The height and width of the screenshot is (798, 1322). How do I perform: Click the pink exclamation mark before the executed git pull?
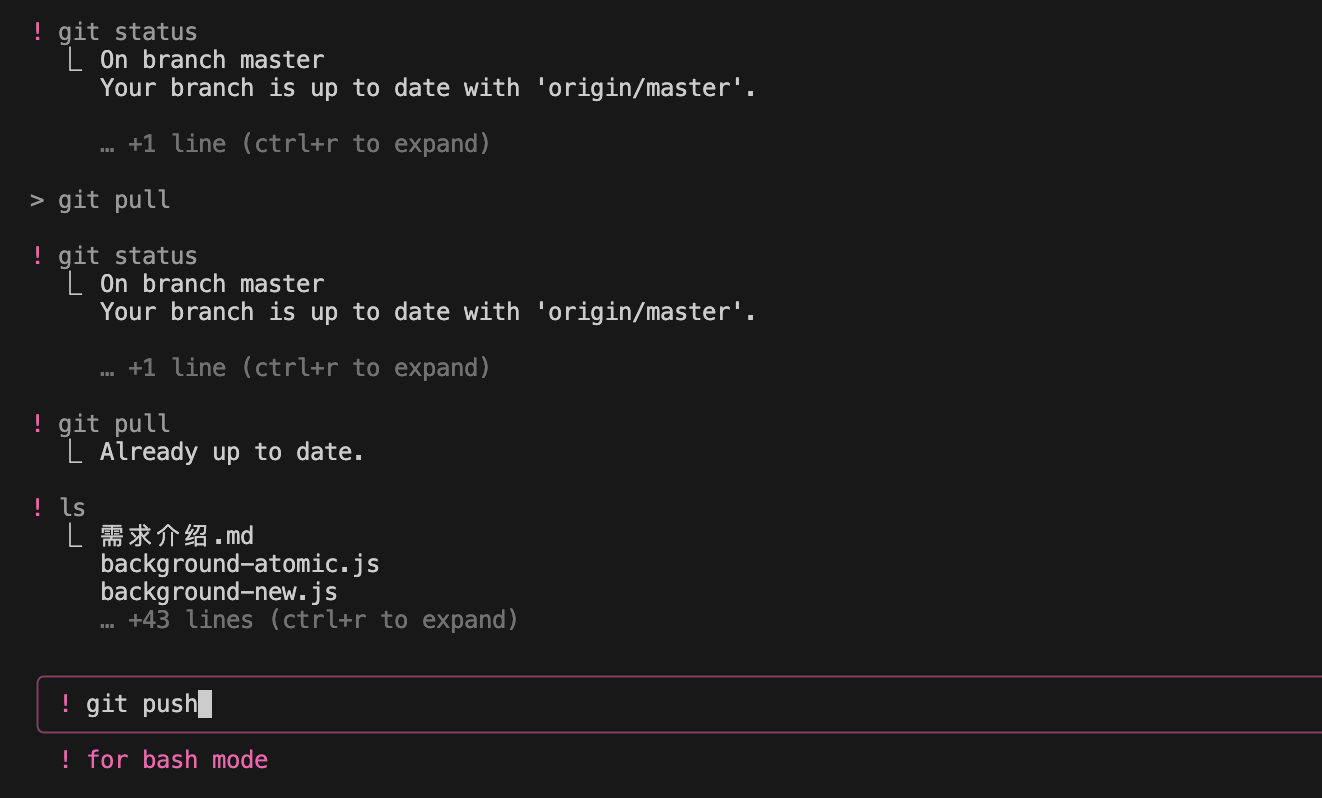(x=38, y=423)
